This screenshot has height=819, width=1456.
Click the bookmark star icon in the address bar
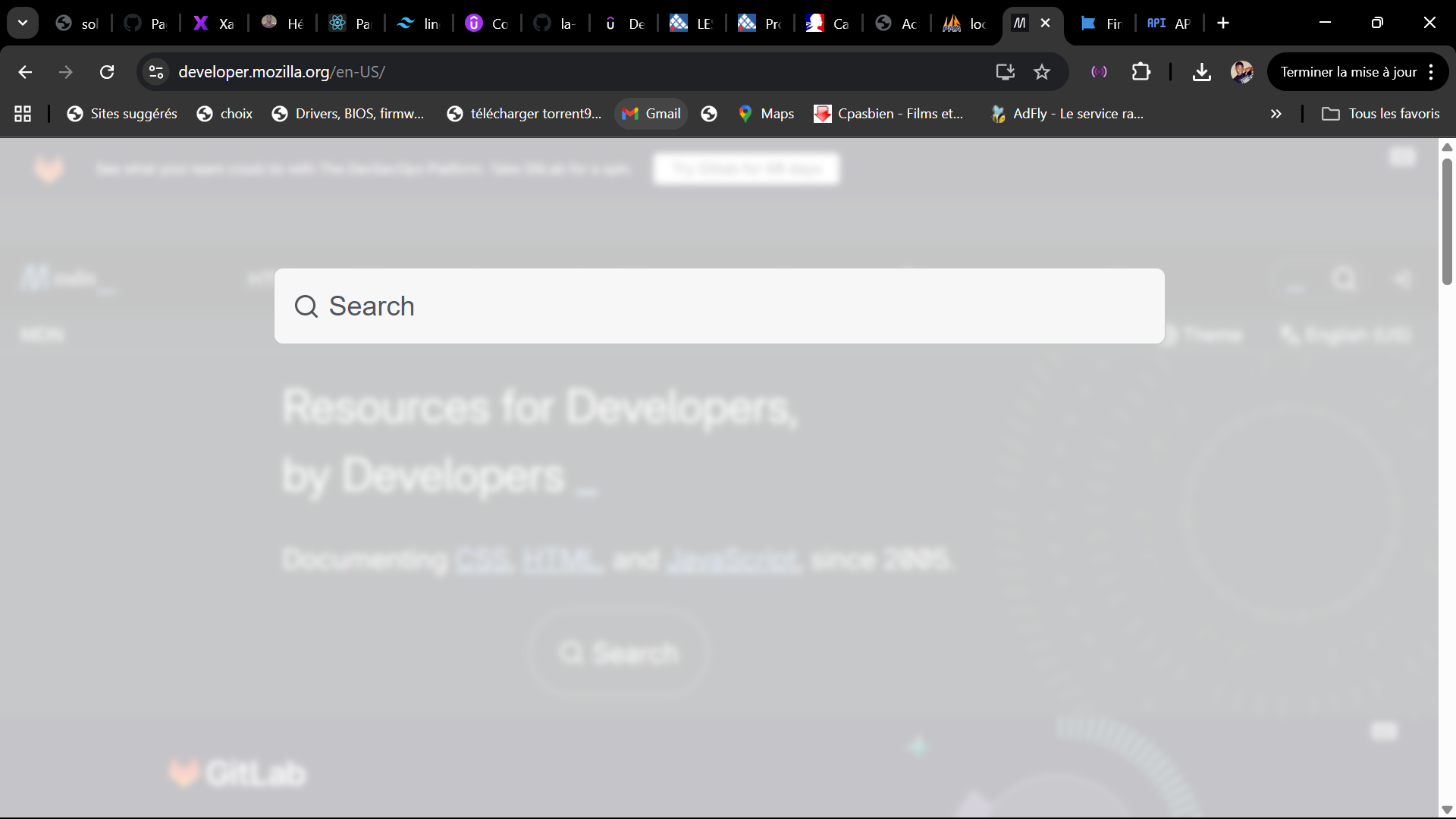pos(1042,72)
